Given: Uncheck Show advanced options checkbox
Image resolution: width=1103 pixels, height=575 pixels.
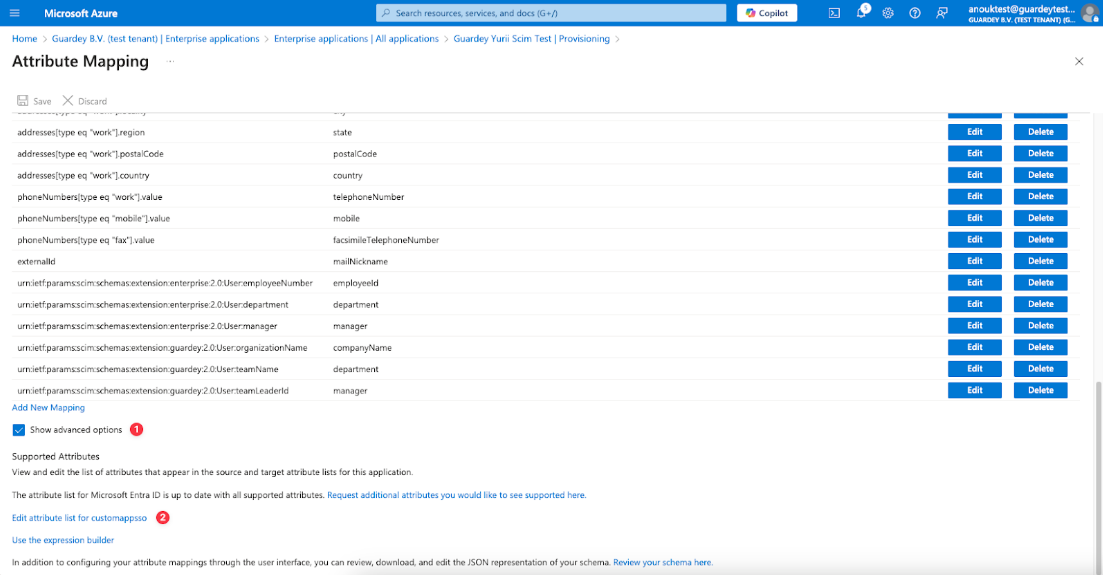Looking at the screenshot, I should click(x=19, y=430).
